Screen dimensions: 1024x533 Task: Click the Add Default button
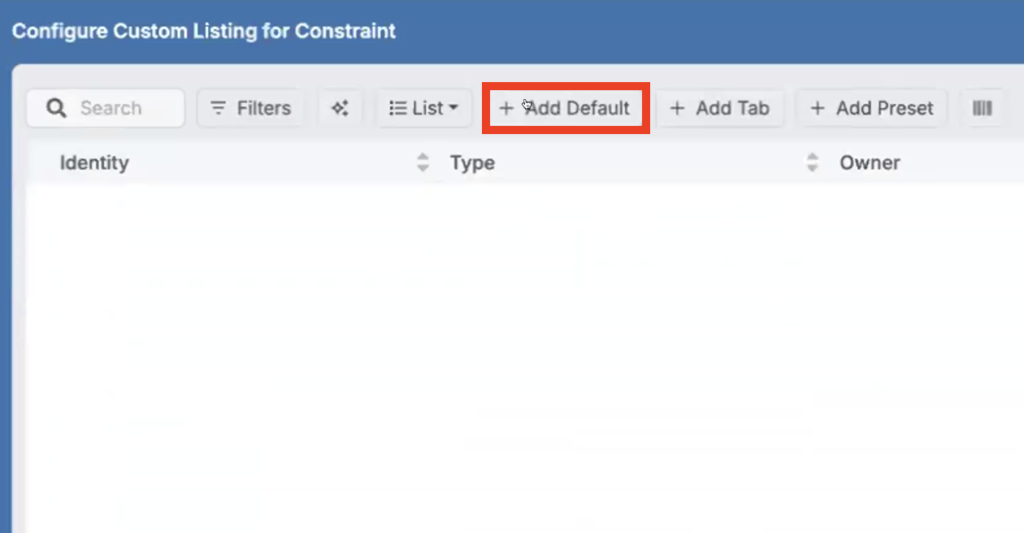click(565, 108)
